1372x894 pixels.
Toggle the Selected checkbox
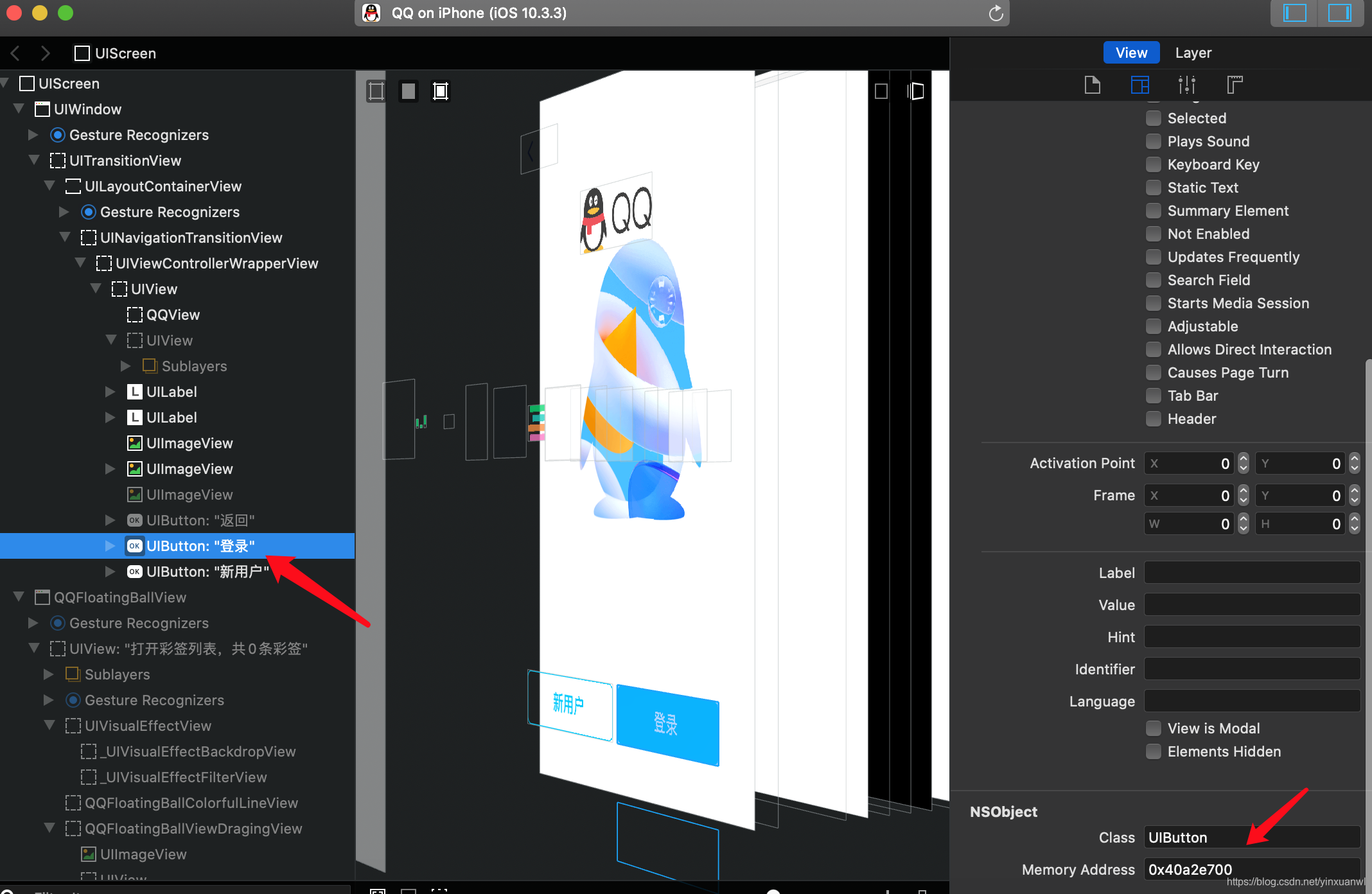coord(1154,118)
